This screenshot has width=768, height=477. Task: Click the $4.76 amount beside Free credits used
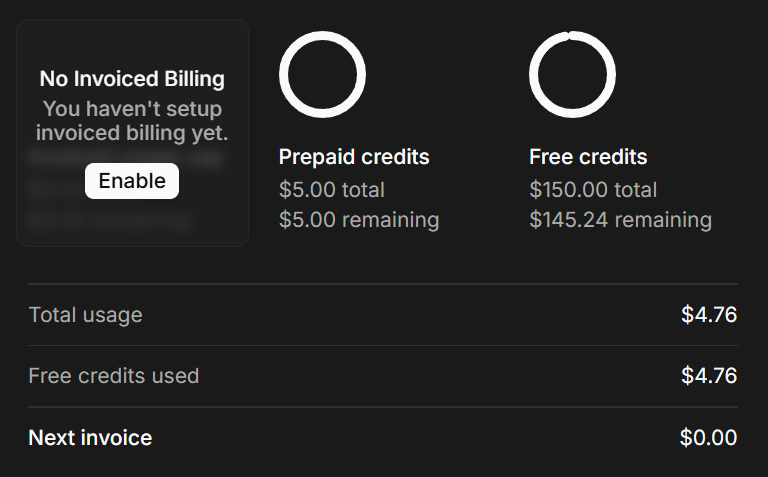click(x=709, y=376)
